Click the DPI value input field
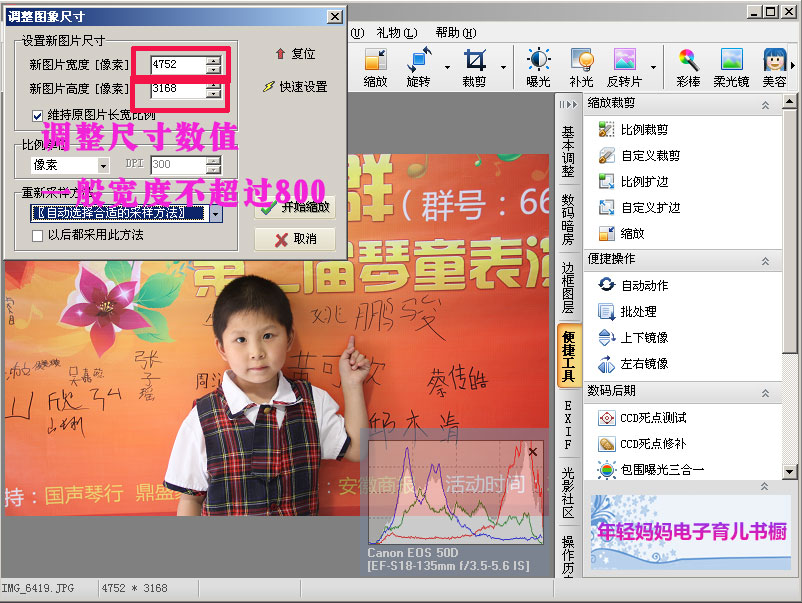Screen dimensions: 802x603 (179, 165)
